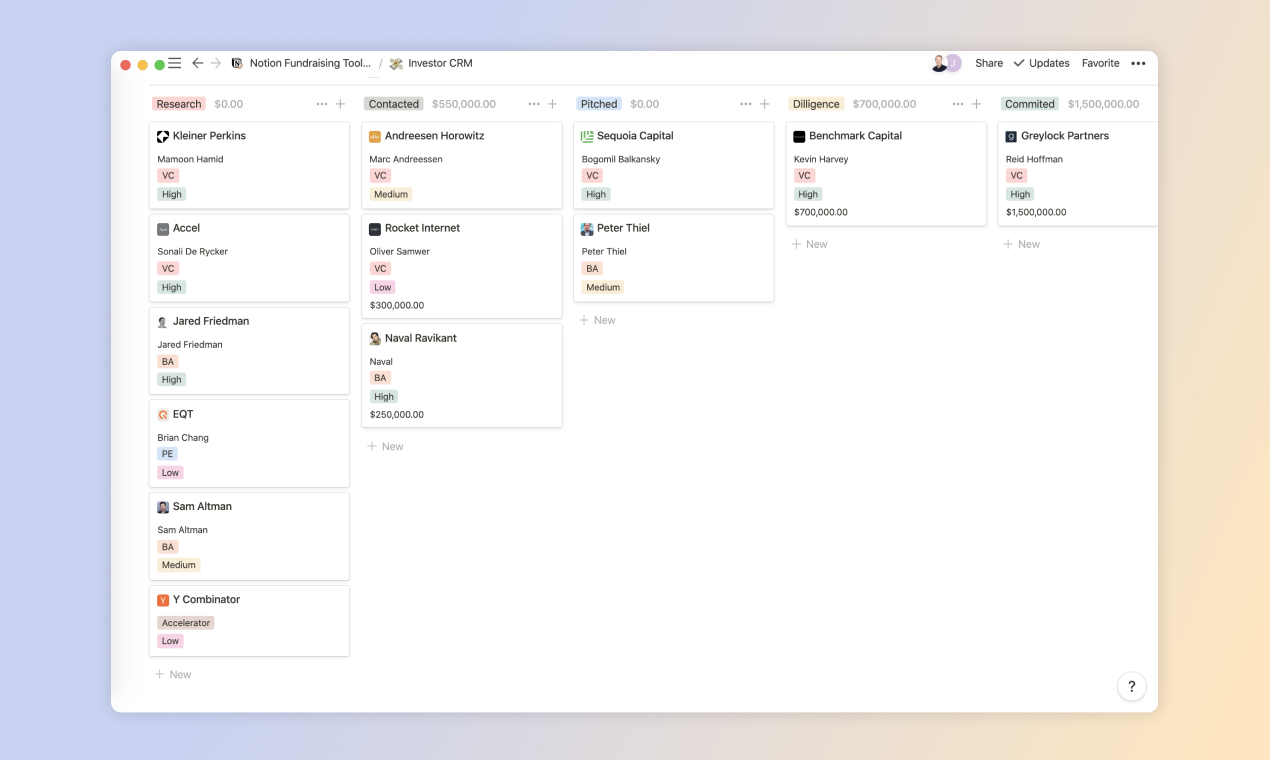Add a card via Research plus icon
Screen dimensions: 1270x760
pos(340,104)
